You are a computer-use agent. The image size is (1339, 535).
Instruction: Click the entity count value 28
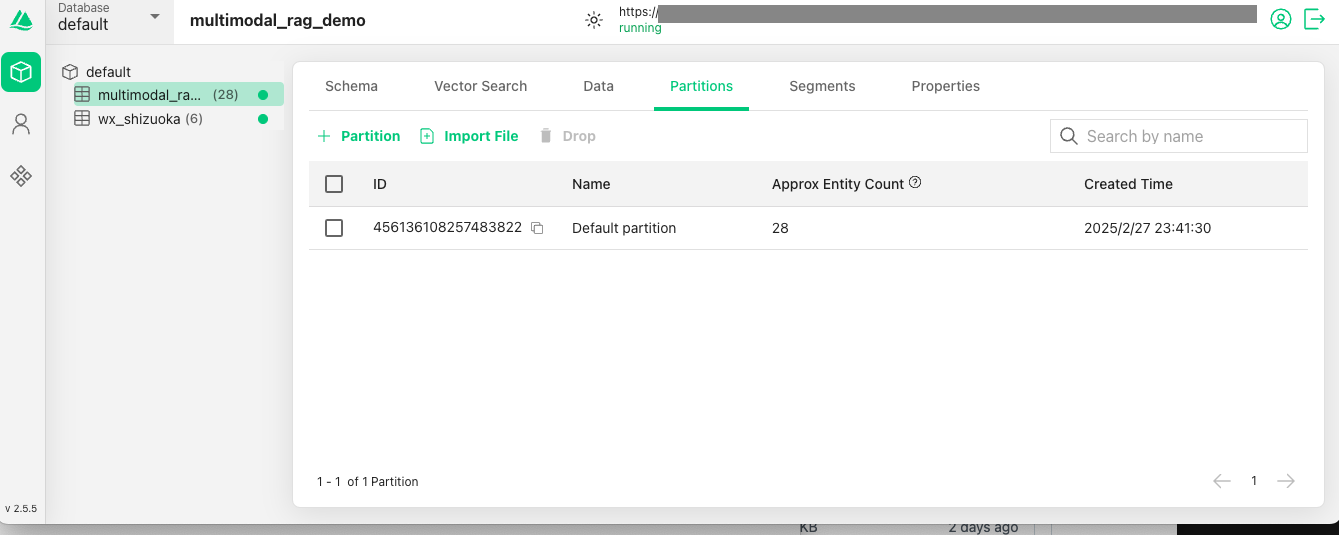(x=780, y=228)
